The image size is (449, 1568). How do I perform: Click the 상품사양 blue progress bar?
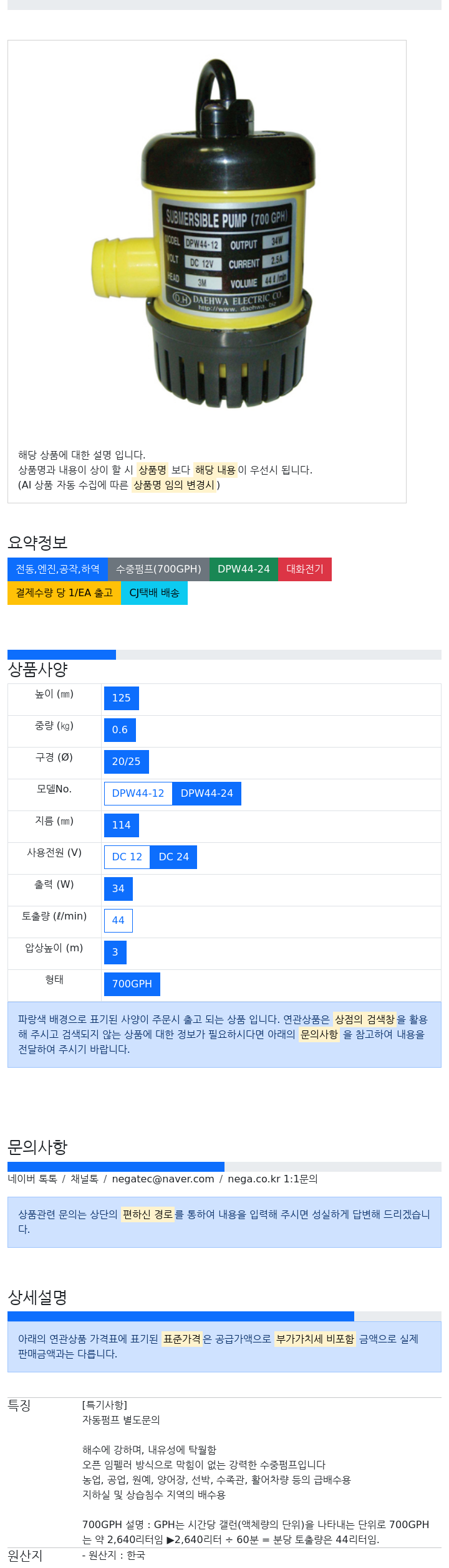[x=62, y=655]
